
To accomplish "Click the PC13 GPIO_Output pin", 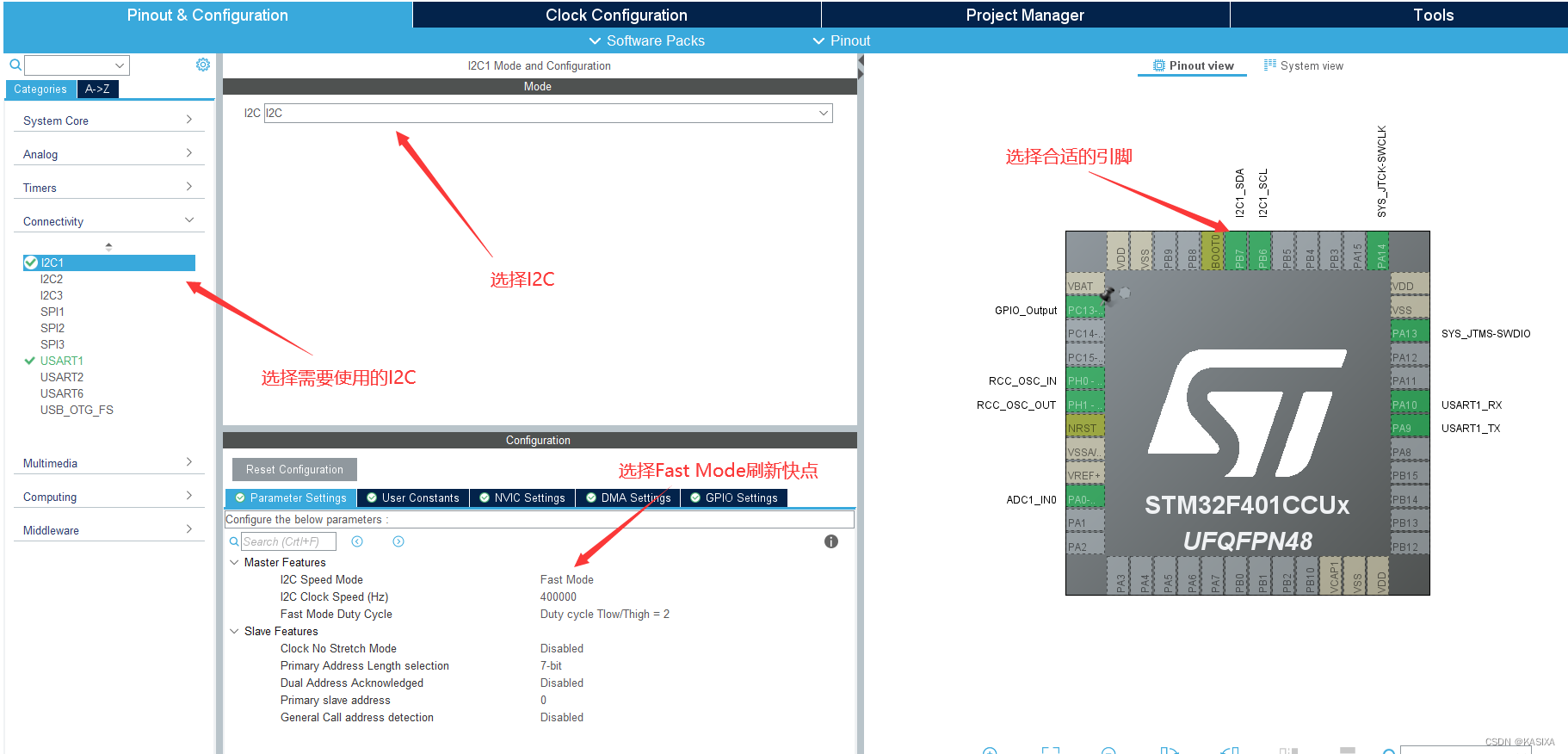I will [1084, 310].
